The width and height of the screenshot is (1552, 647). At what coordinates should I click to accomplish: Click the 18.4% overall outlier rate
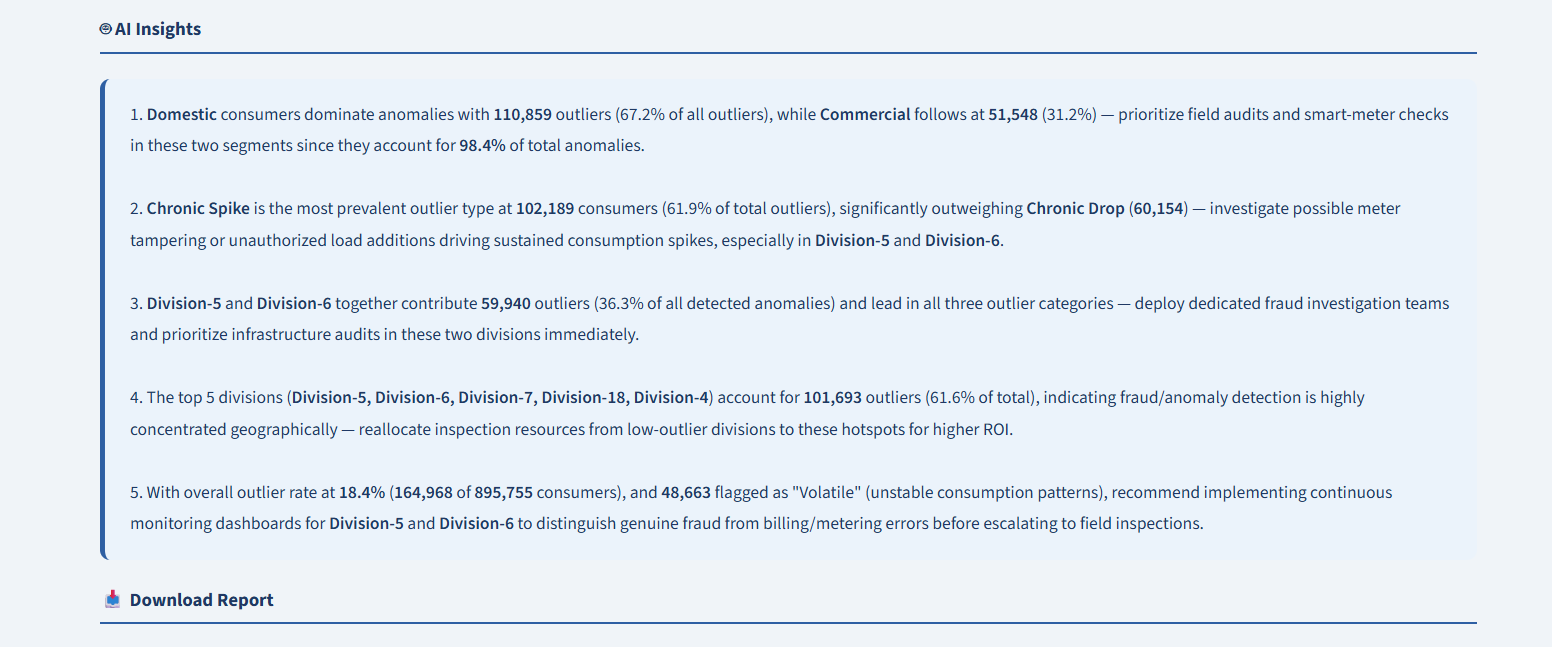click(362, 492)
